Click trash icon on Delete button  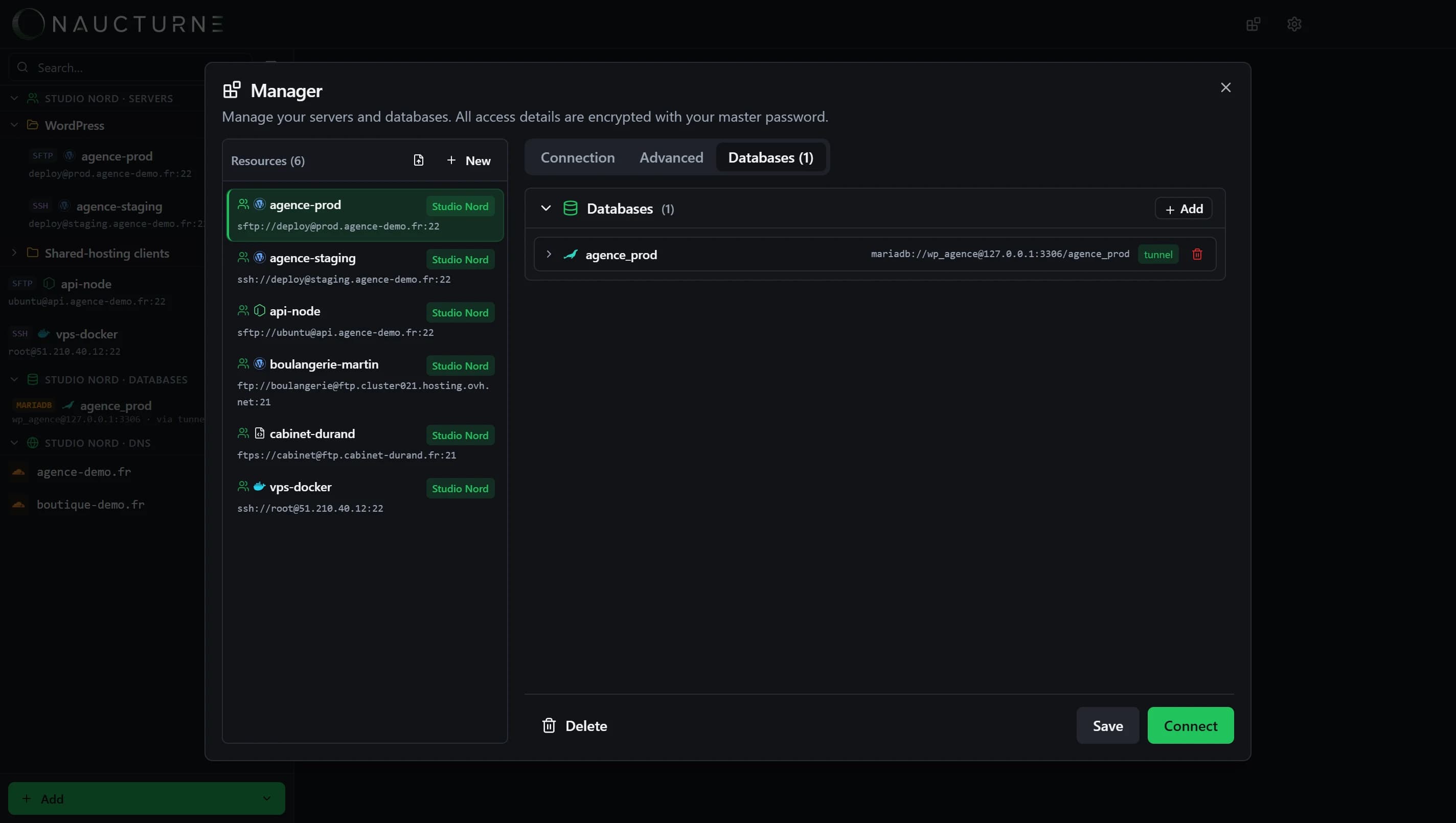(x=549, y=725)
